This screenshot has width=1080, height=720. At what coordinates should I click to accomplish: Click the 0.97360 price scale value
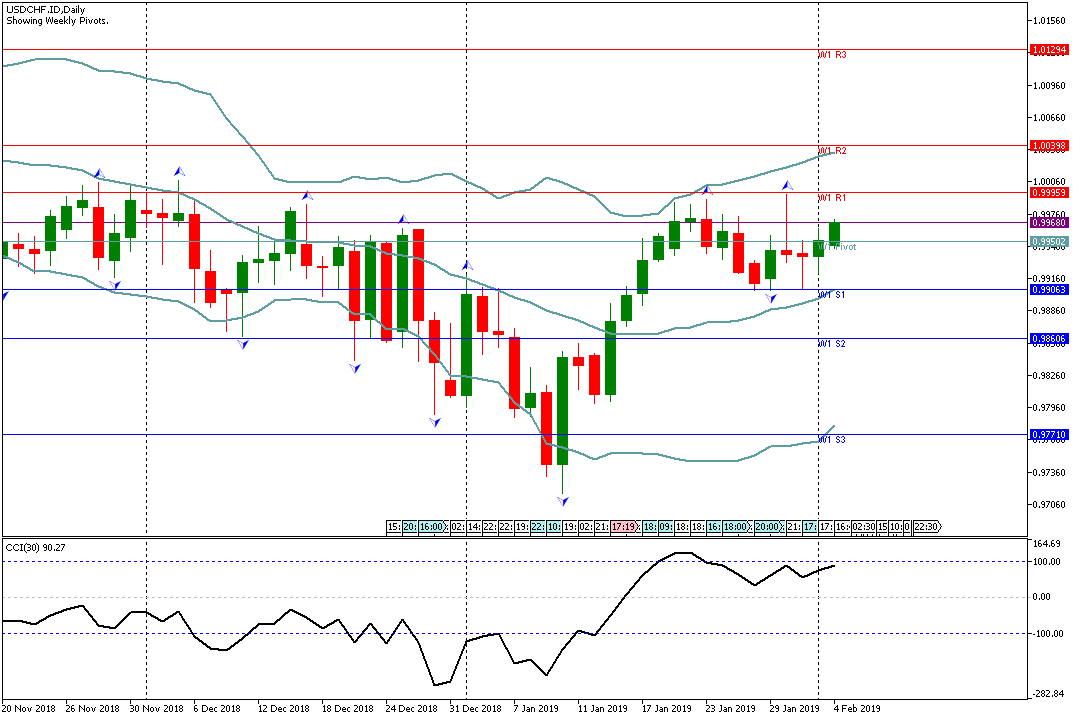pyautogui.click(x=1049, y=473)
